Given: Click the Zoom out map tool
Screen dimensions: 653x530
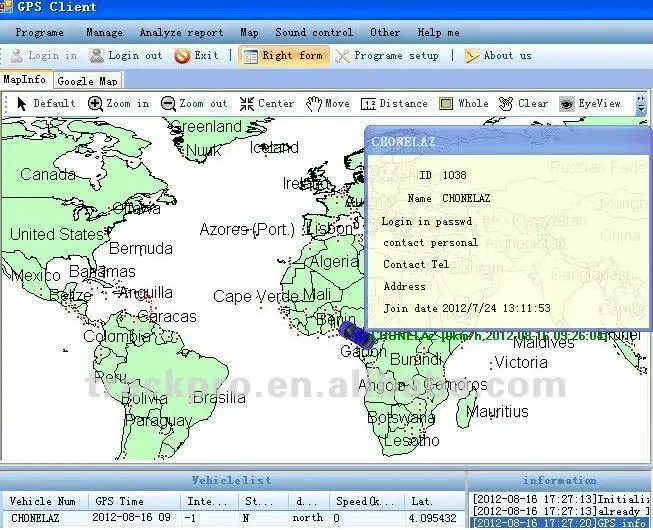Looking at the screenshot, I should (x=194, y=103).
